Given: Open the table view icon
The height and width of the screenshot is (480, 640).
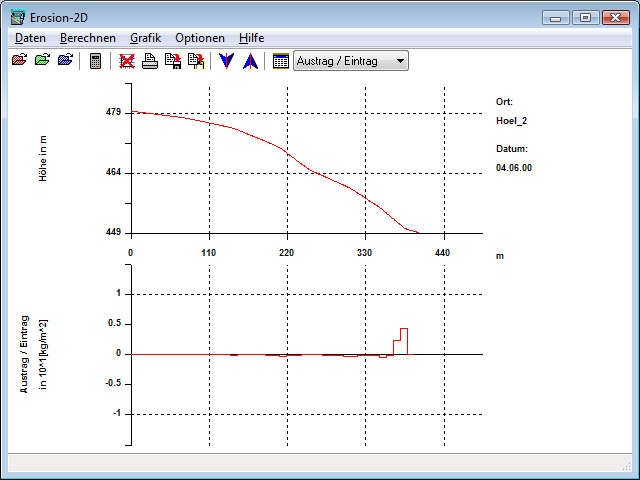Looking at the screenshot, I should pyautogui.click(x=281, y=61).
